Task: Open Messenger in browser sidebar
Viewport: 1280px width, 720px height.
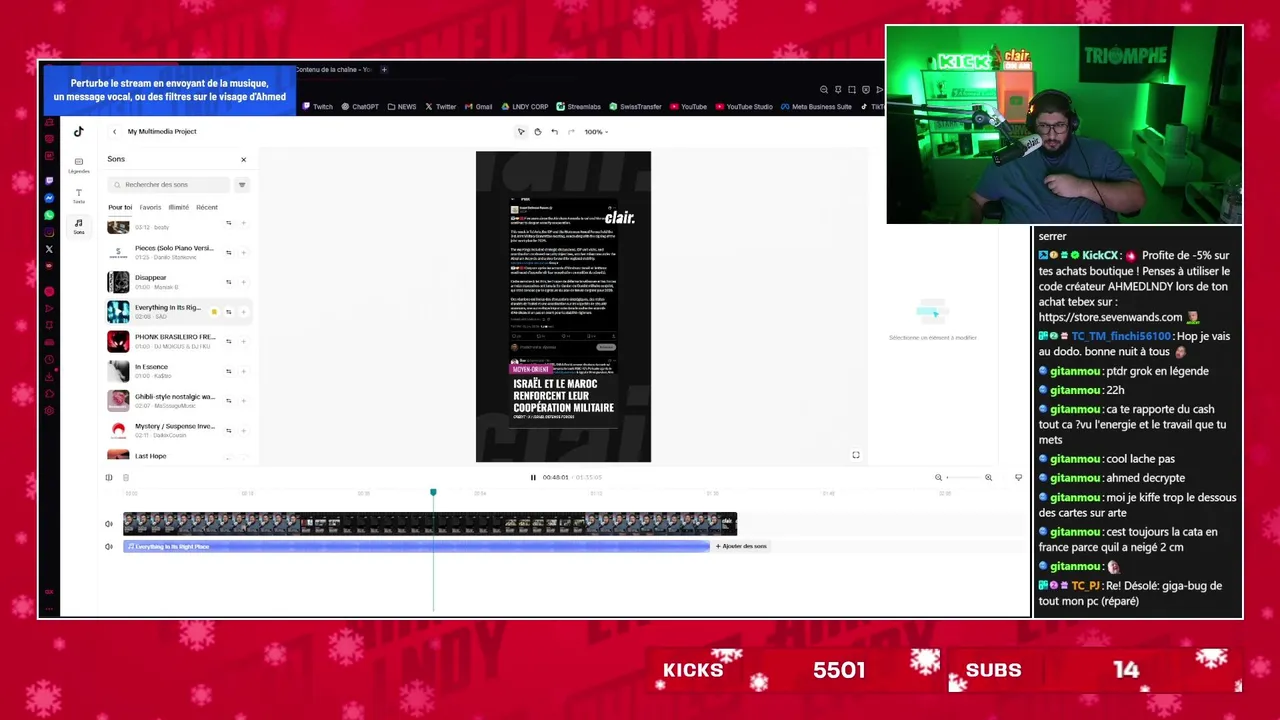Action: pyautogui.click(x=49, y=198)
